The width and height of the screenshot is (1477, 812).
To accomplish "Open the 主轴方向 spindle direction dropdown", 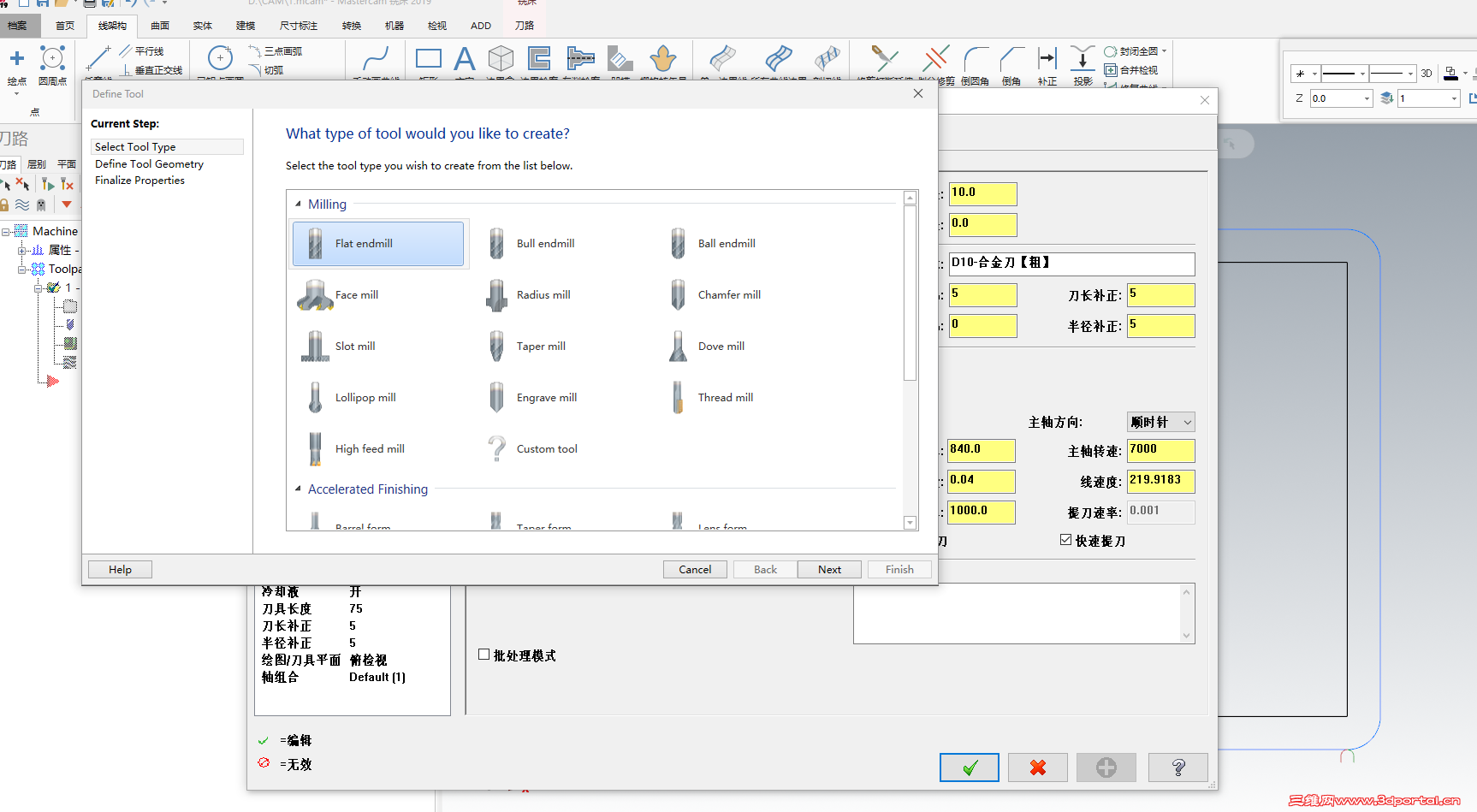I will 1161,422.
